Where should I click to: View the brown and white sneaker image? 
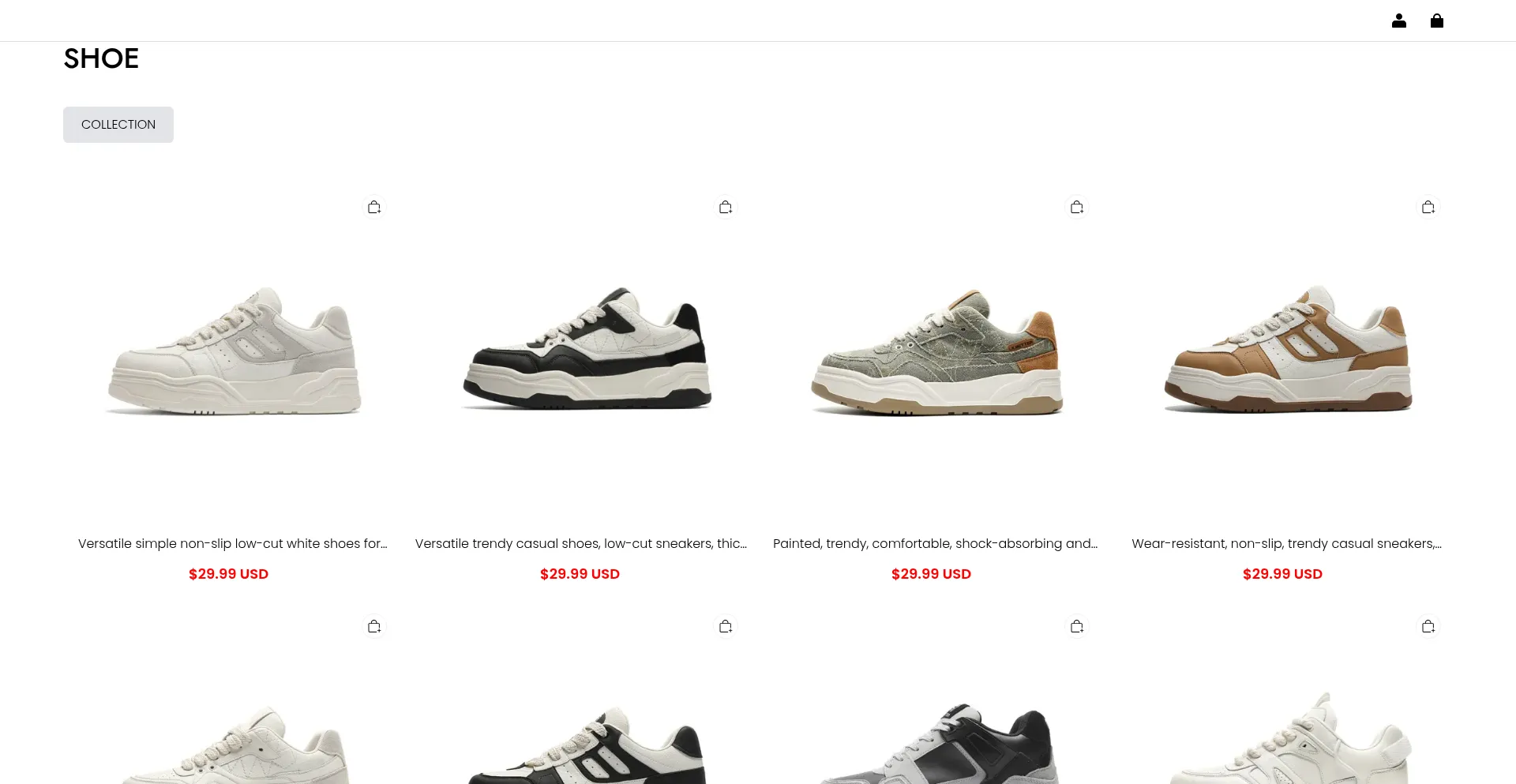tap(1289, 349)
